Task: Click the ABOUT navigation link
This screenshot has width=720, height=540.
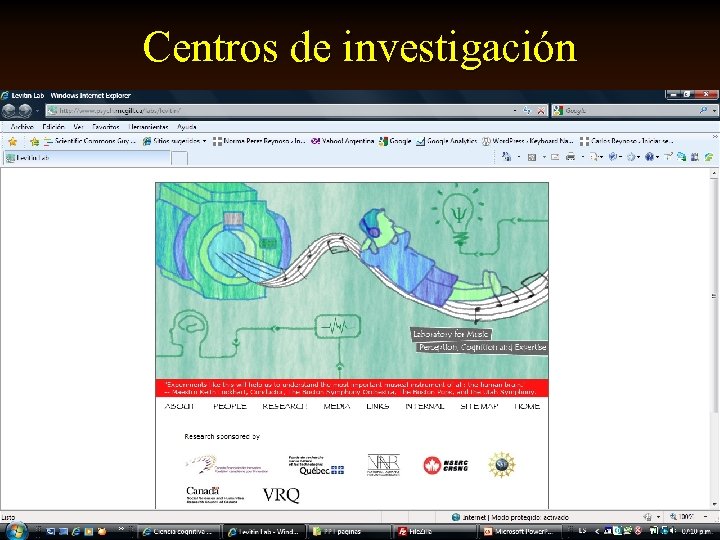Action: pyautogui.click(x=180, y=406)
